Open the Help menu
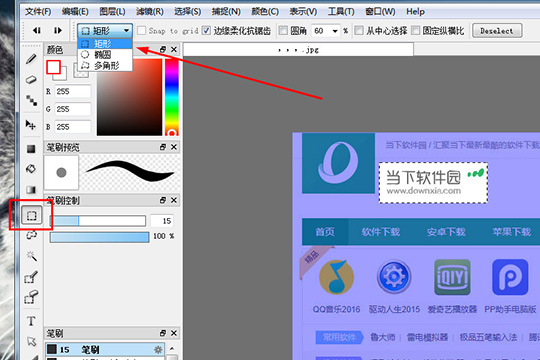The width and height of the screenshot is (540, 360). [415, 11]
